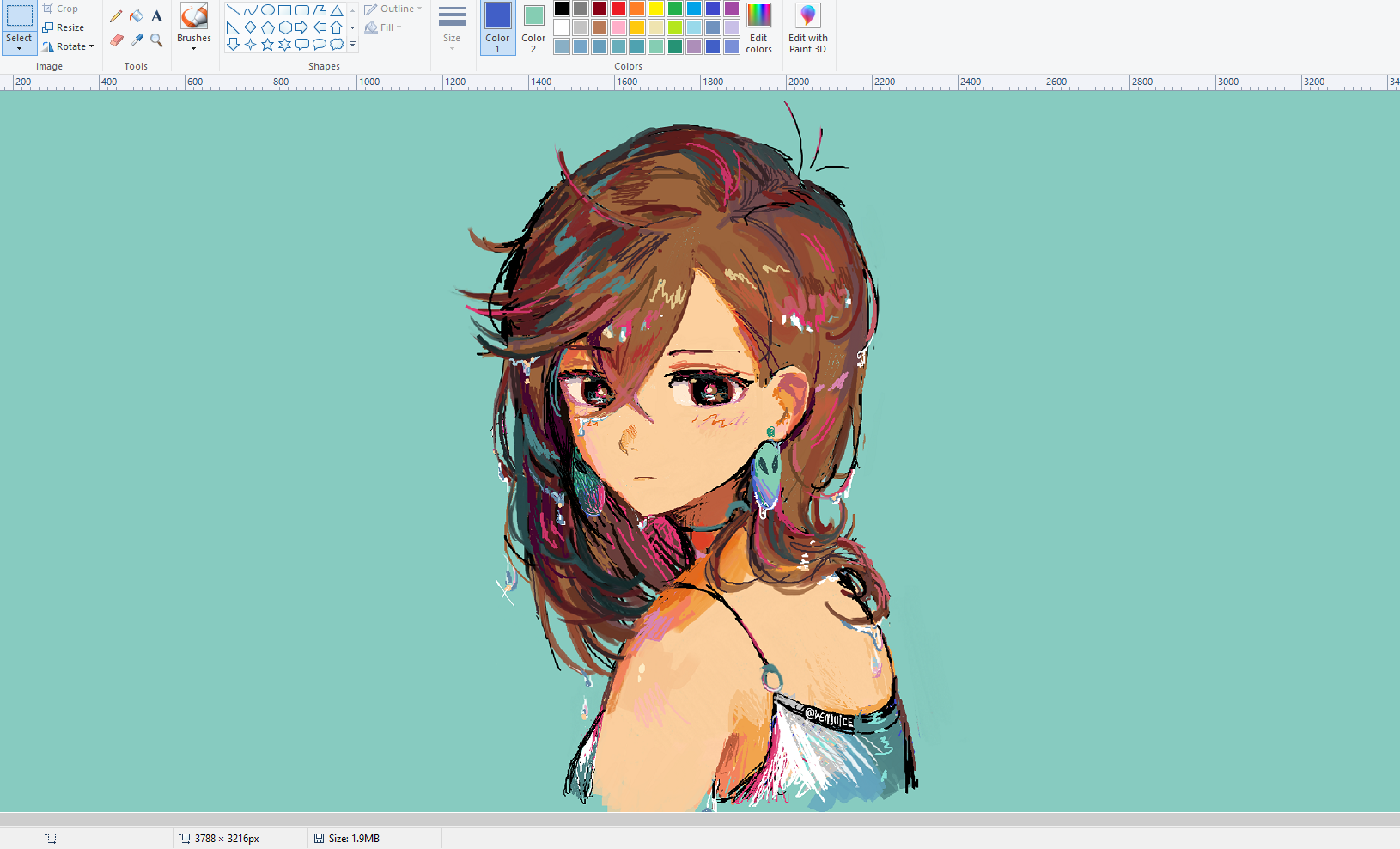The image size is (1400, 849).
Task: Select the Pencil tool
Action: pyautogui.click(x=116, y=16)
